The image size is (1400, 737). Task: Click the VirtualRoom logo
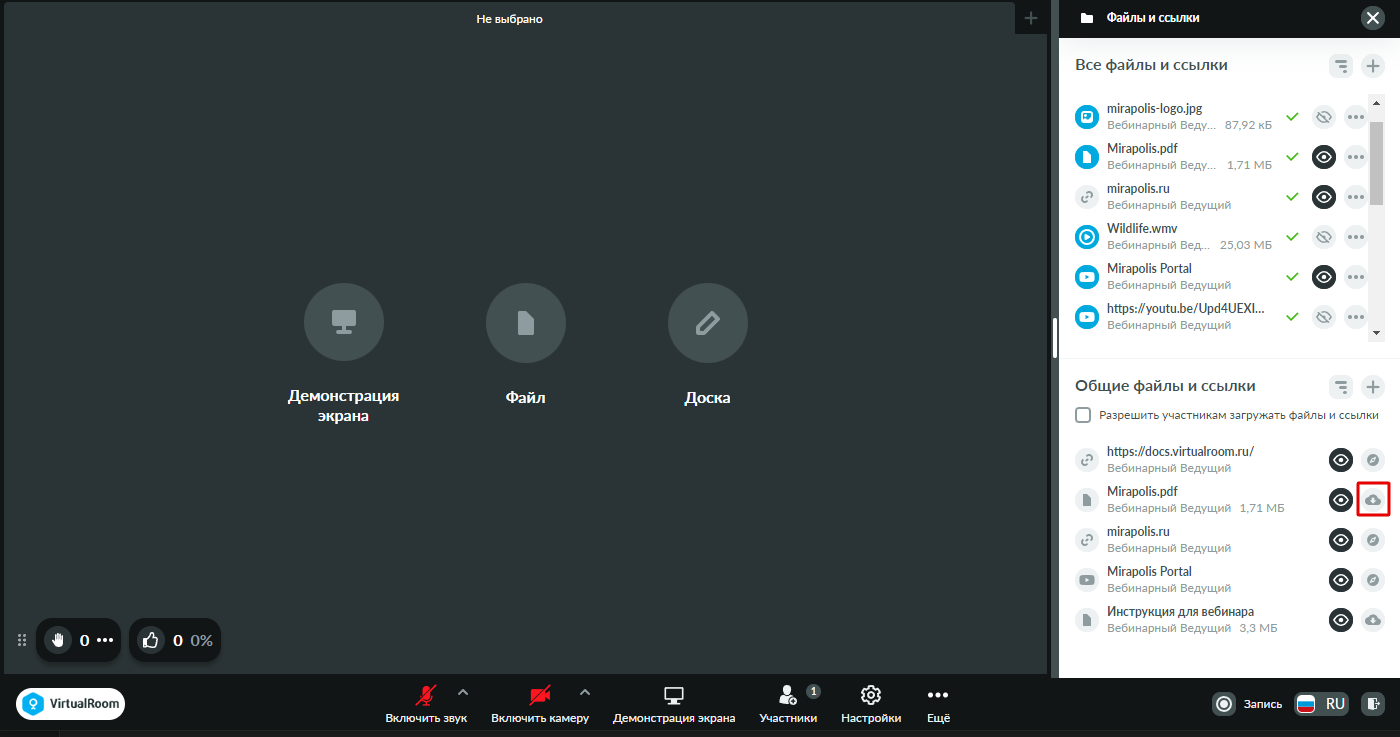[x=71, y=704]
